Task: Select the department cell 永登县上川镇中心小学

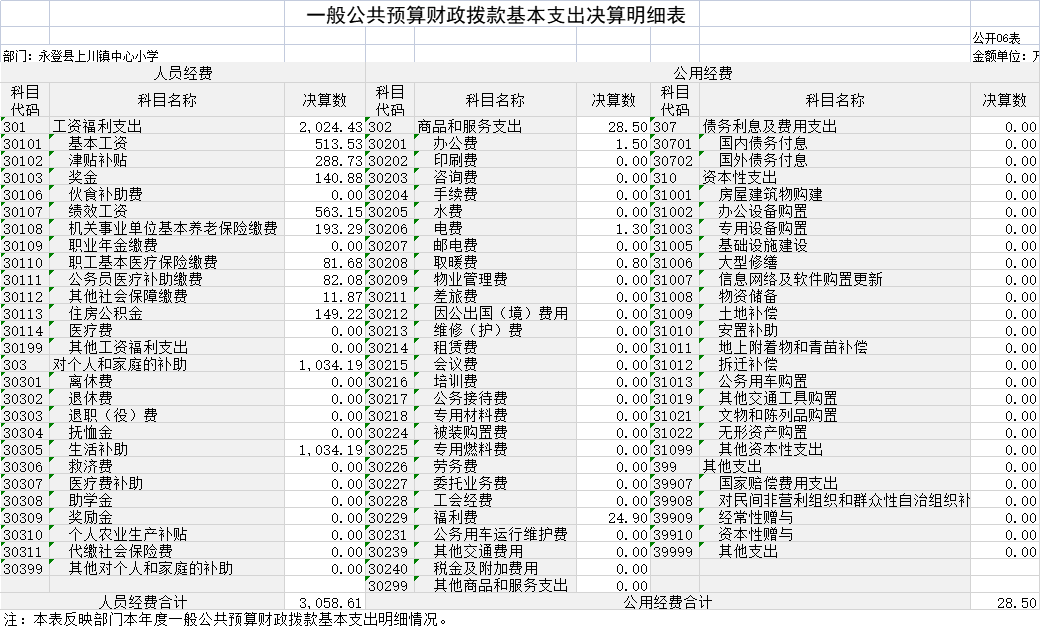Action: [95, 56]
